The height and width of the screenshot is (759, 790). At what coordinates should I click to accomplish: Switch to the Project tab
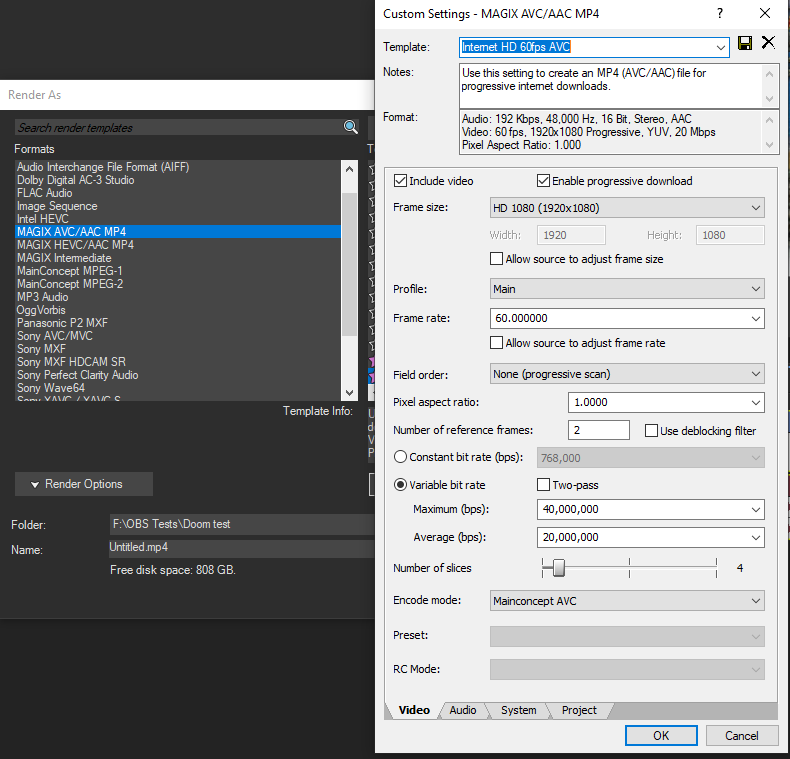(x=579, y=710)
